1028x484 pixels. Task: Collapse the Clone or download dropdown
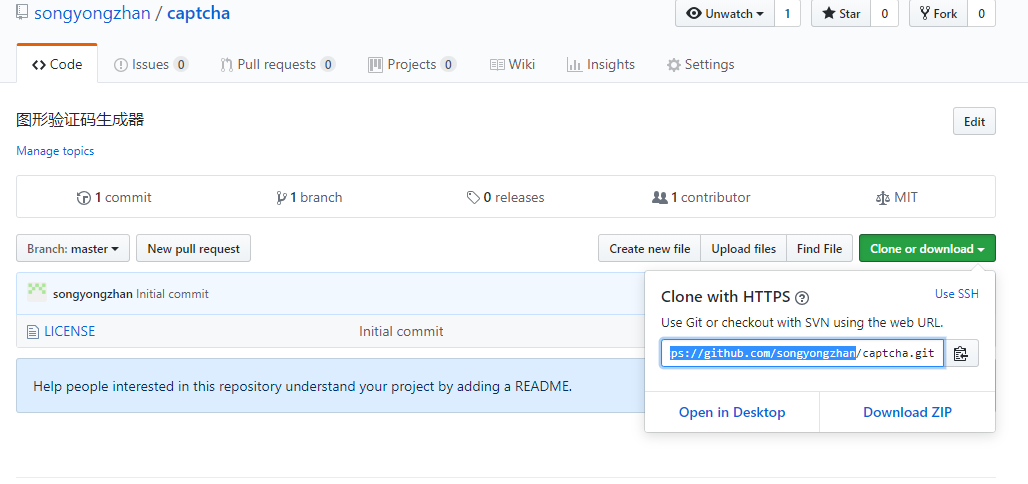click(926, 249)
